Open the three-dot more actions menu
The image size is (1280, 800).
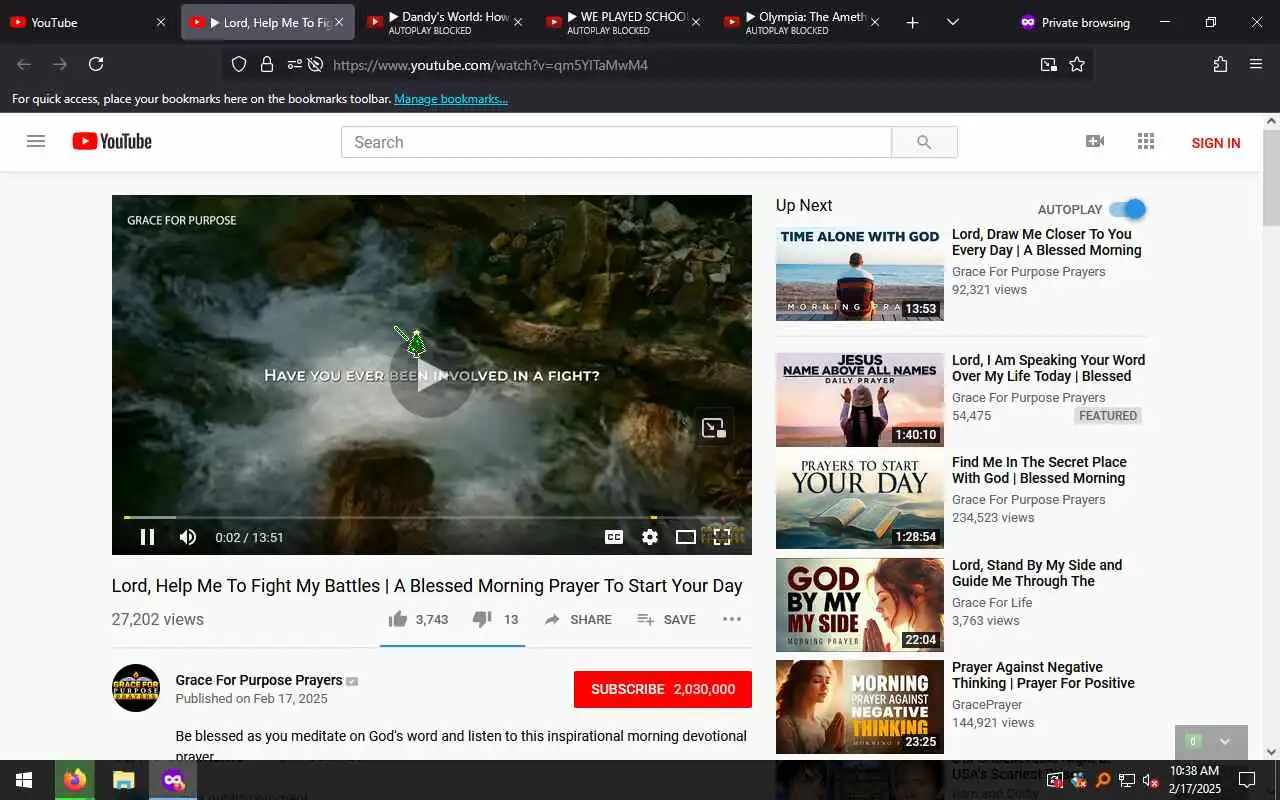pyautogui.click(x=732, y=619)
